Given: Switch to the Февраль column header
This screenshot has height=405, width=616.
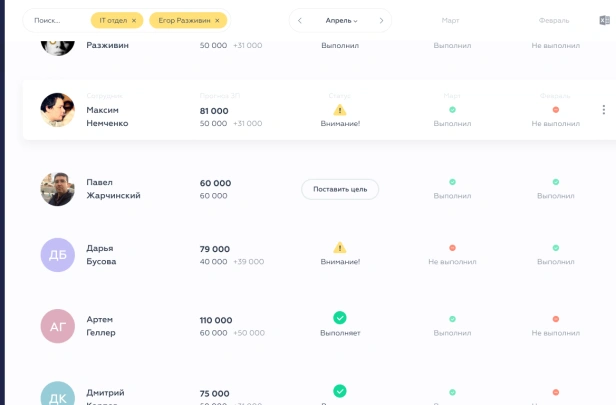Looking at the screenshot, I should coord(554,20).
